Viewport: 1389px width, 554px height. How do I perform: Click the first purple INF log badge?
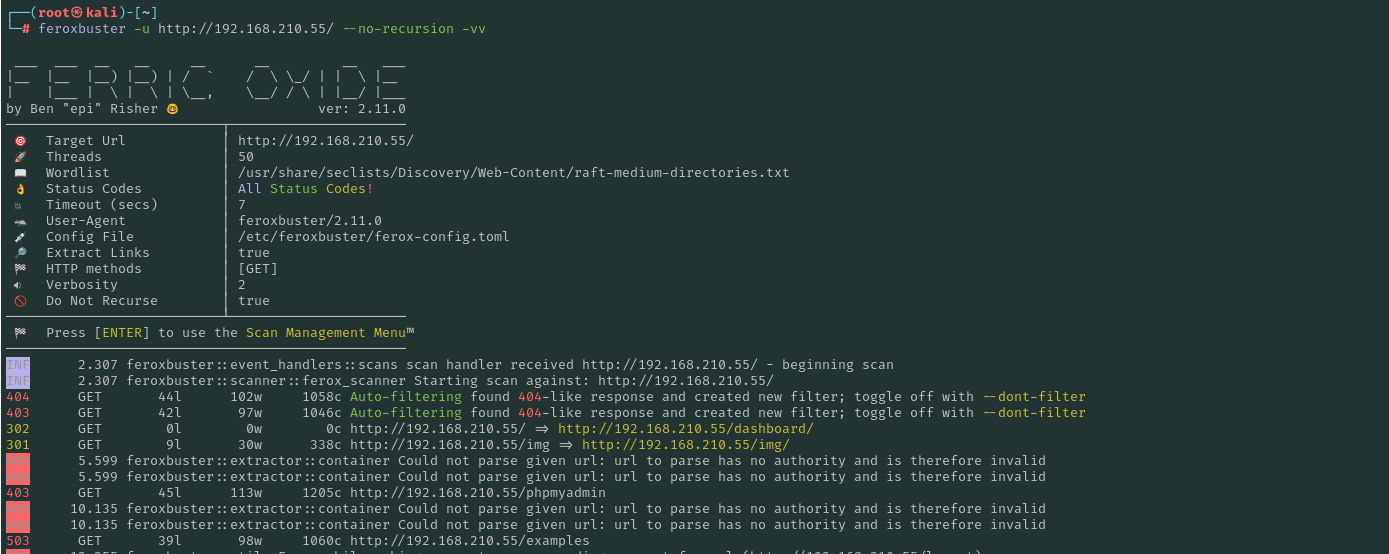click(x=18, y=365)
